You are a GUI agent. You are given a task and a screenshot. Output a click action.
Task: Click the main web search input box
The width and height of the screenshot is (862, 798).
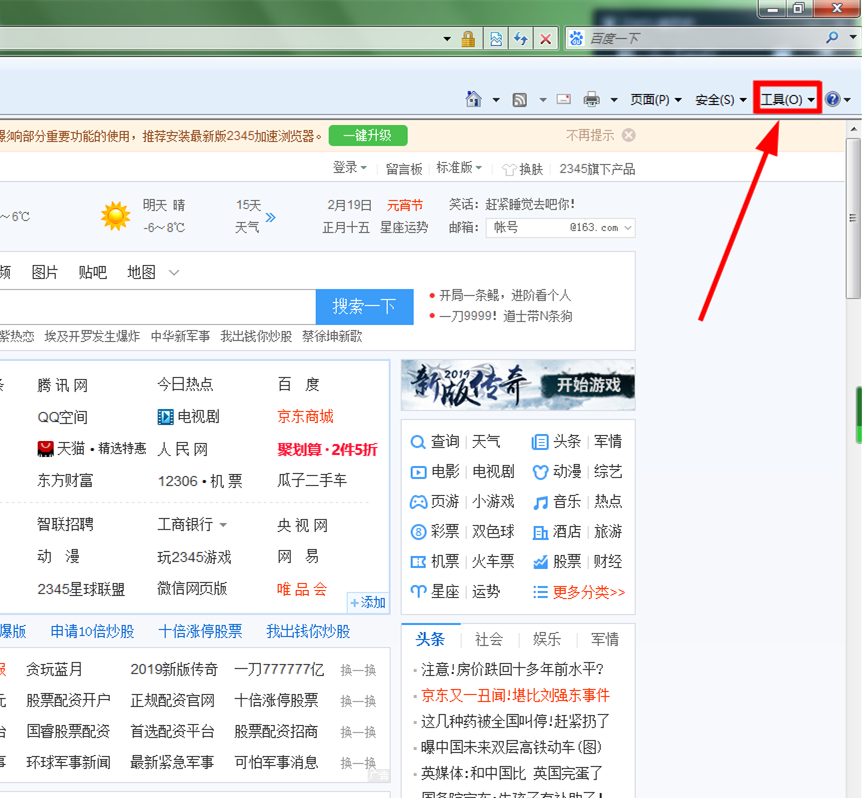tap(157, 307)
